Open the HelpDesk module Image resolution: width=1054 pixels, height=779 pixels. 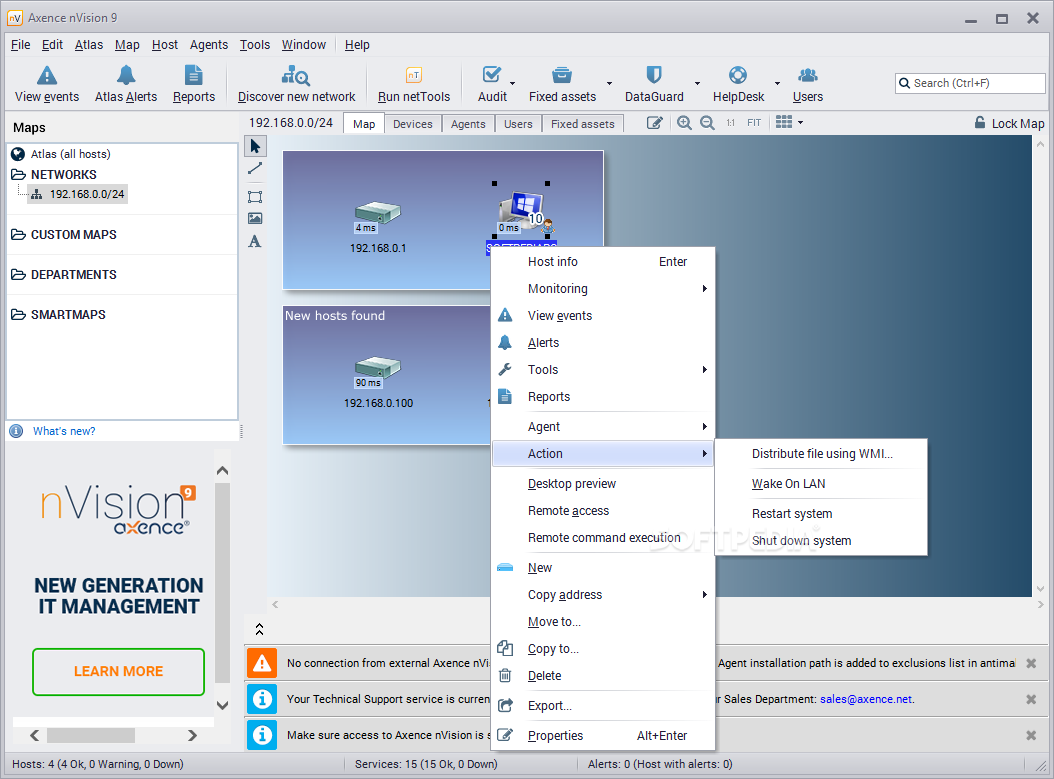tap(738, 84)
